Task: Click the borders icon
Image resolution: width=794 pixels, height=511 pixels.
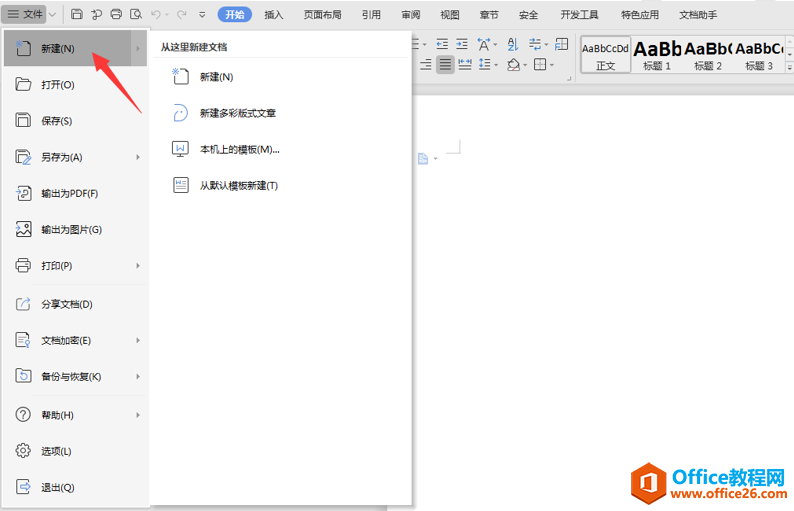Action: pos(540,64)
